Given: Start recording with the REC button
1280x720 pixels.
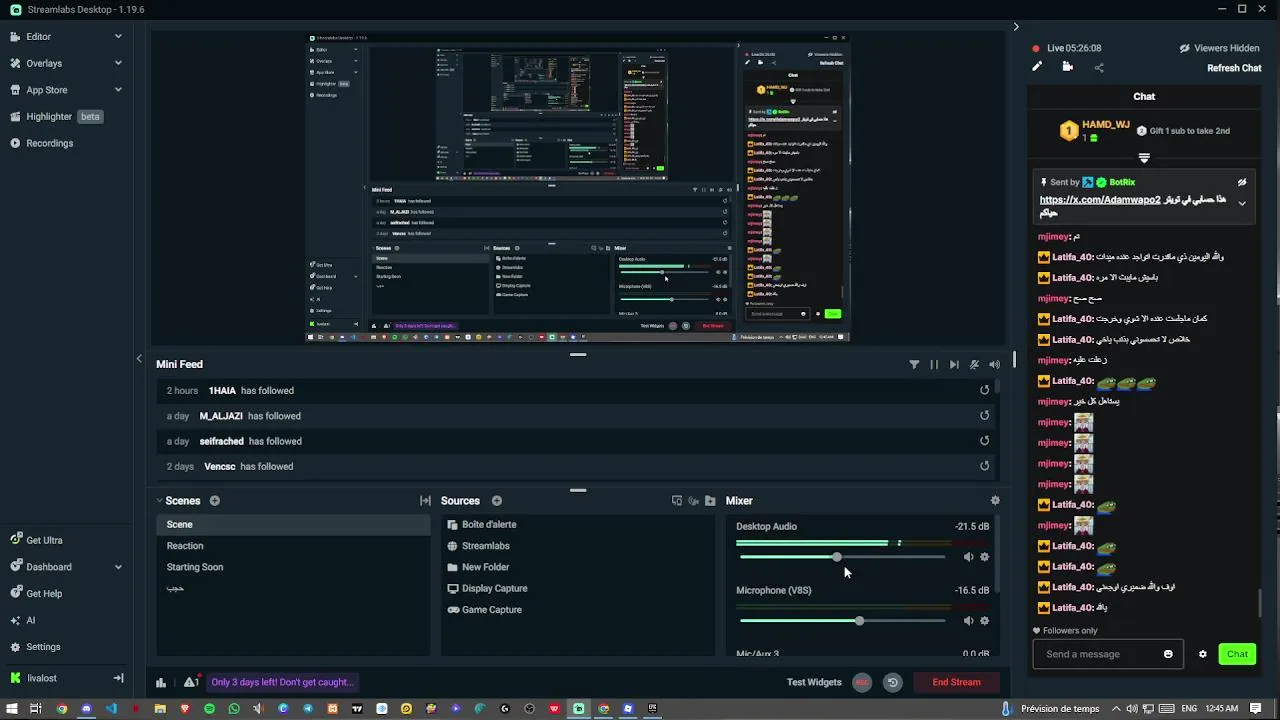Looking at the screenshot, I should [x=862, y=683].
